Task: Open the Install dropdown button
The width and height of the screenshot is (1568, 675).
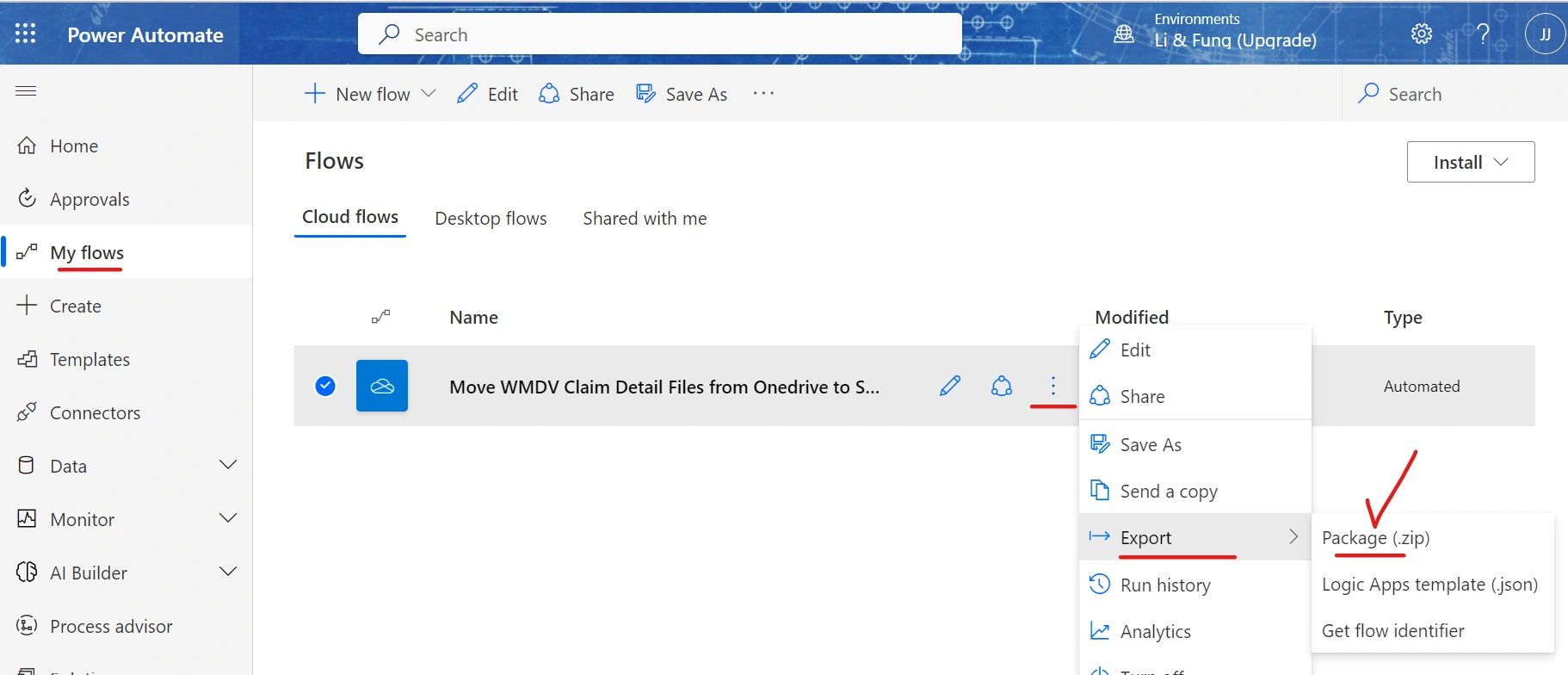Action: point(1470,162)
